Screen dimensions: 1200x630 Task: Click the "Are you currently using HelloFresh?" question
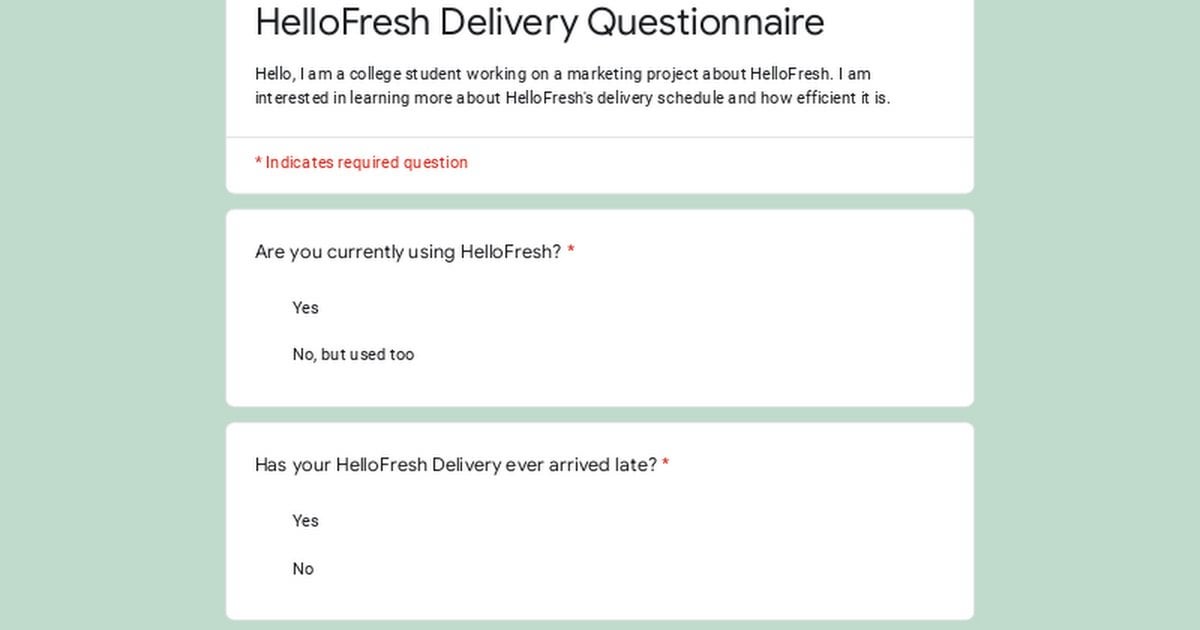coord(408,252)
